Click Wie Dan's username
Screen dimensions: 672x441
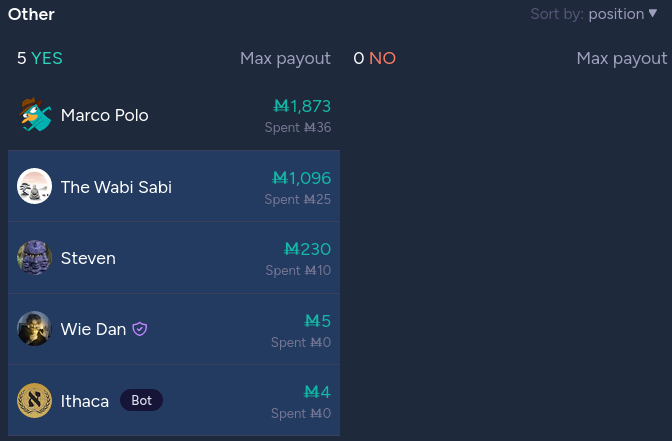click(x=93, y=329)
